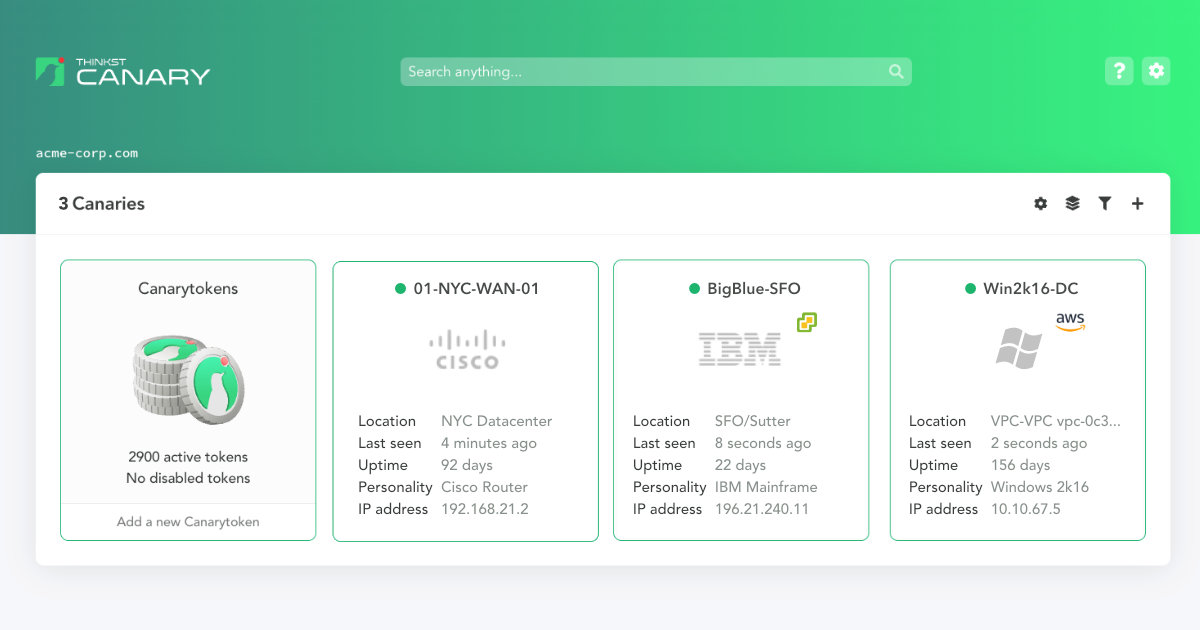Click the VMware badge on BigBlue-SFO
The height and width of the screenshot is (630, 1200).
807,322
